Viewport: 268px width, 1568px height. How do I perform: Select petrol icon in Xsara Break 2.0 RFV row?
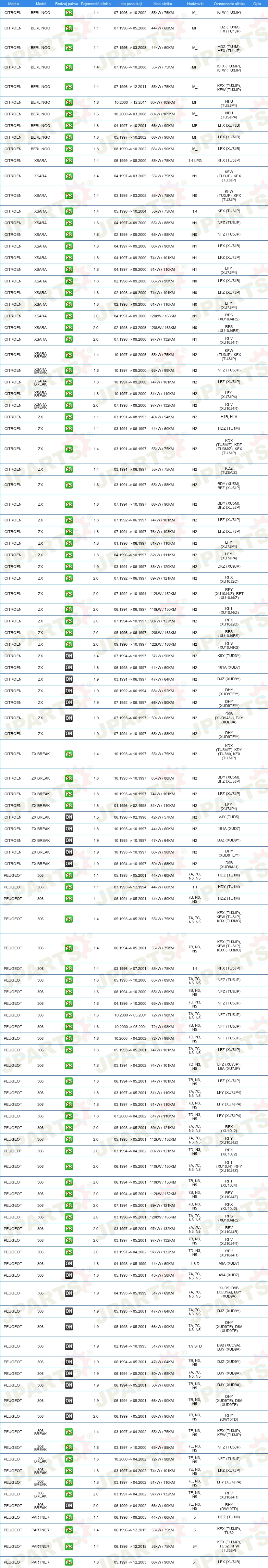coord(69,405)
